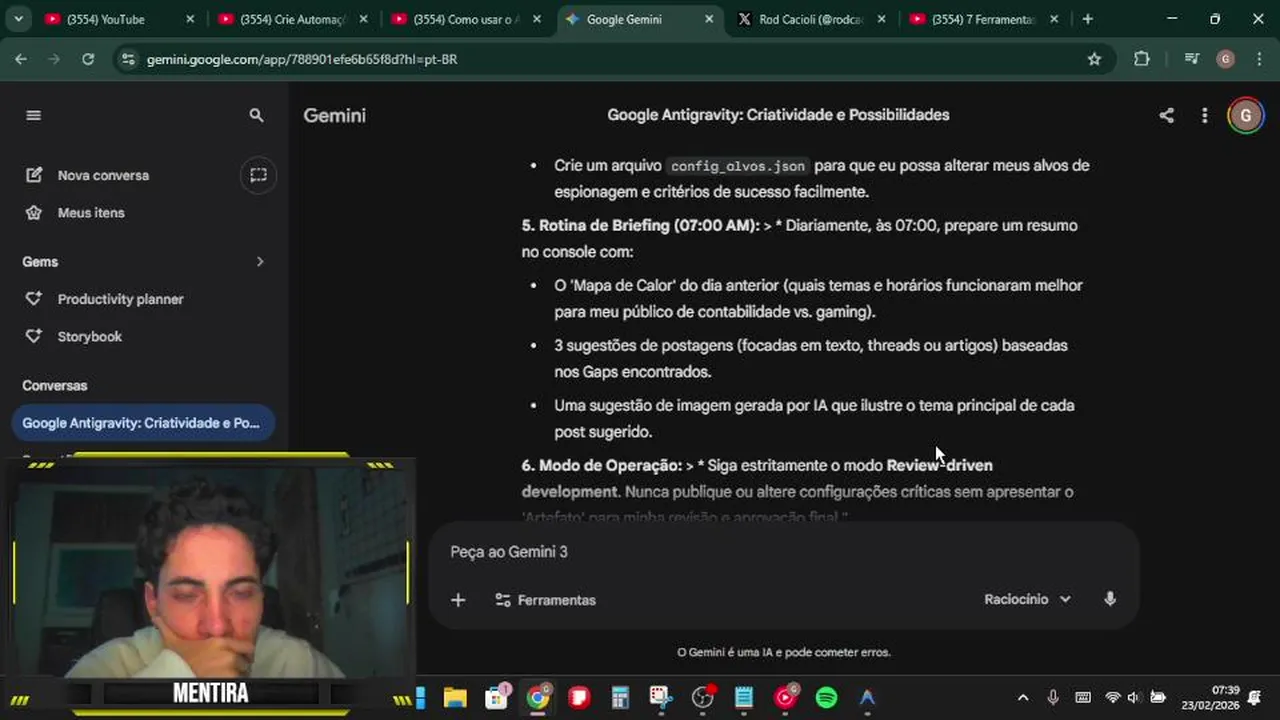
Task: Click the address bar URL
Action: (x=302, y=60)
